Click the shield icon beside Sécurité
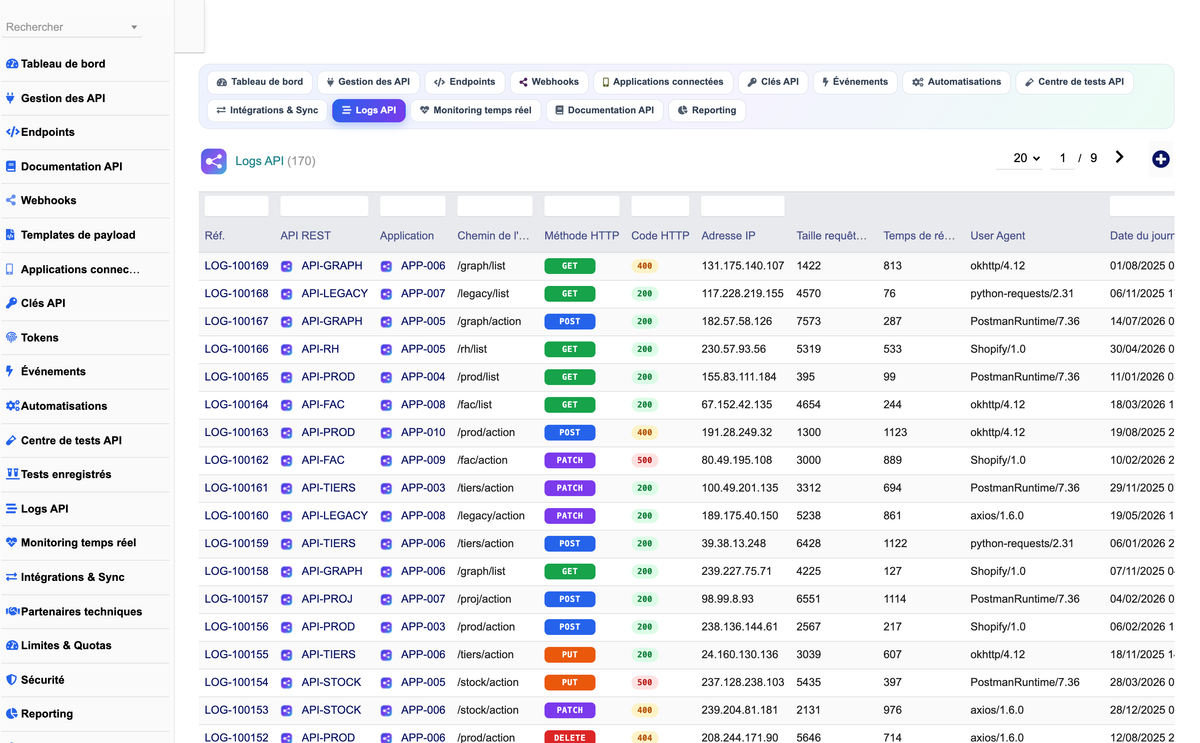Image resolution: width=1200 pixels, height=743 pixels. pos(11,679)
